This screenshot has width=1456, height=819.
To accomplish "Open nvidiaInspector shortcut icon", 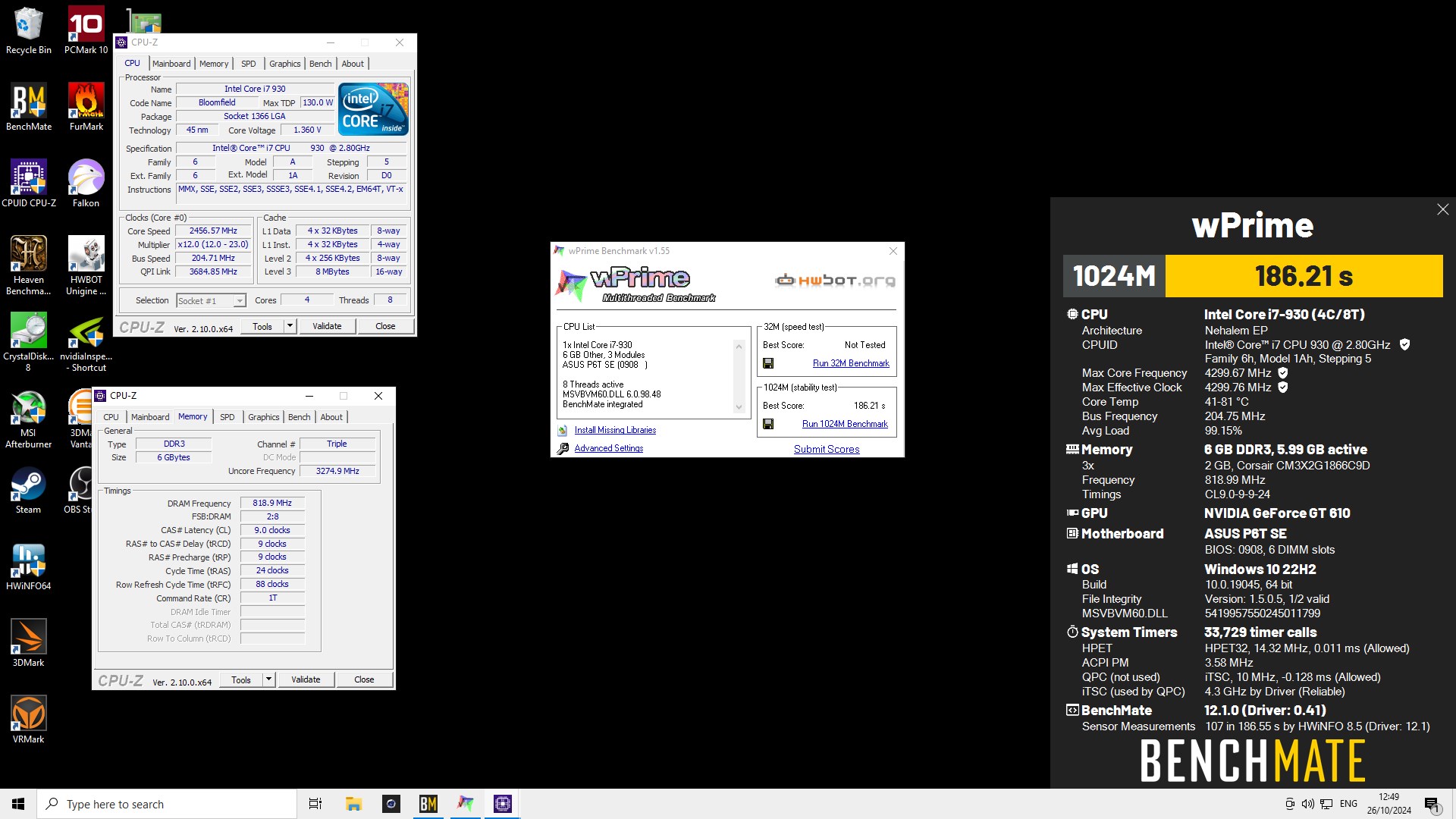I will point(86,342).
